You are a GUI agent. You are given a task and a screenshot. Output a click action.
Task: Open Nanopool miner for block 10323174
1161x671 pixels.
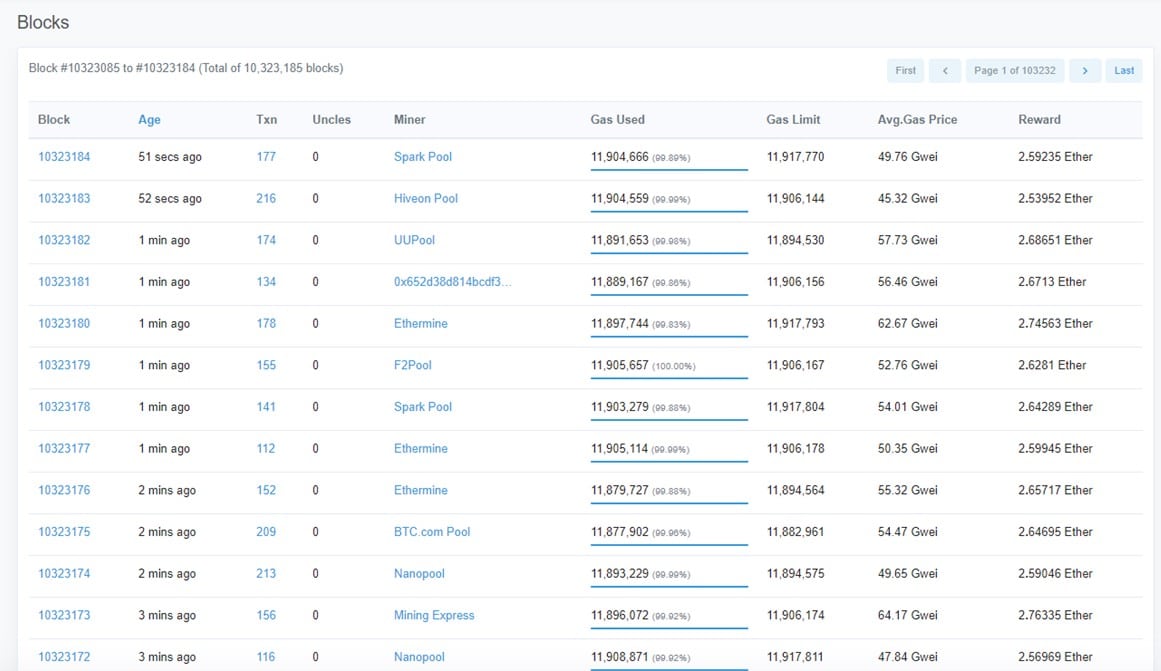point(419,573)
